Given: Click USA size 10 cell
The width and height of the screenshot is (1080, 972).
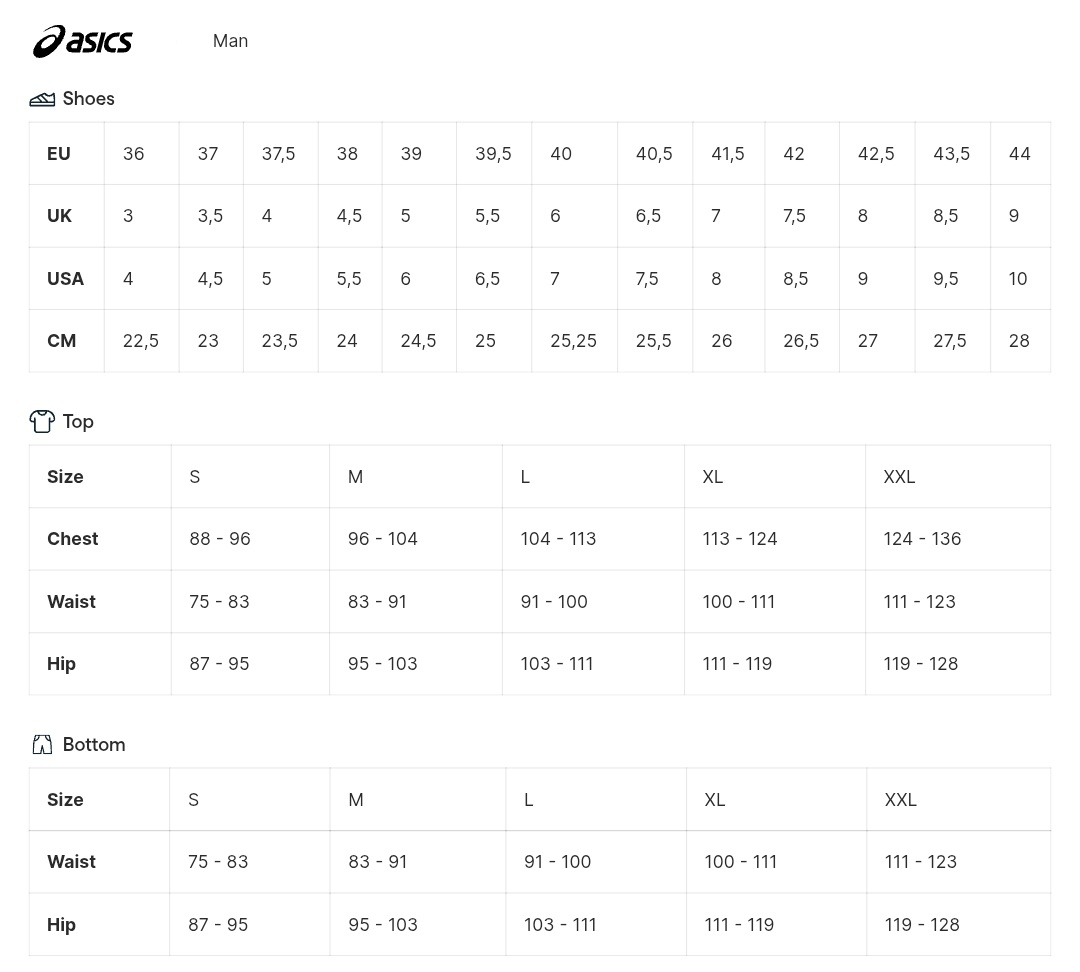Looking at the screenshot, I should pyautogui.click(x=1021, y=278).
